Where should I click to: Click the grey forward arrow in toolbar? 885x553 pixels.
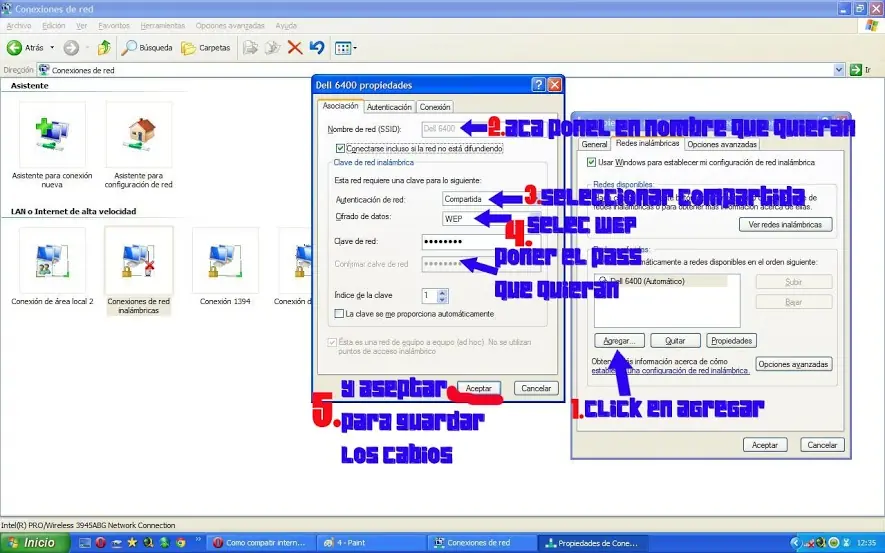tap(71, 48)
